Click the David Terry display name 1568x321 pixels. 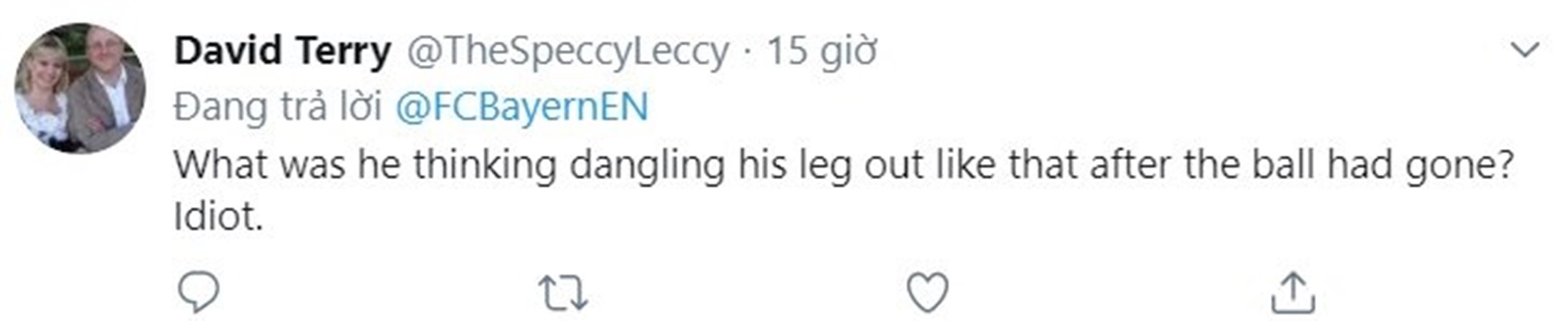click(283, 51)
